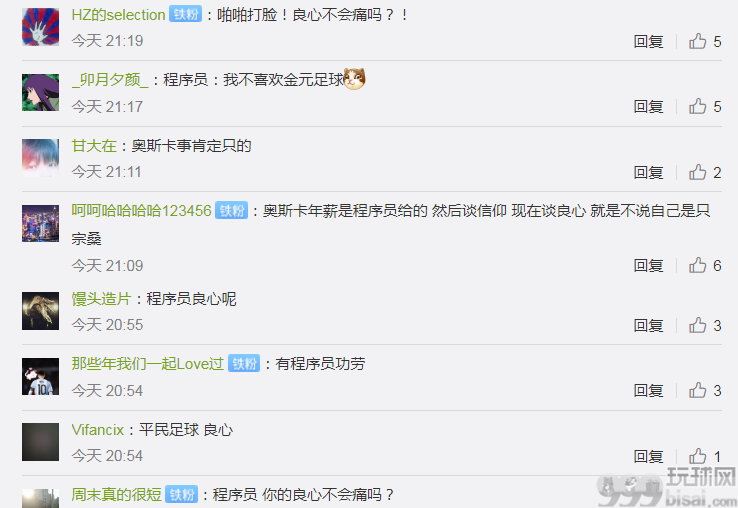Click 回复 on 甘大在's comment

tap(649, 172)
